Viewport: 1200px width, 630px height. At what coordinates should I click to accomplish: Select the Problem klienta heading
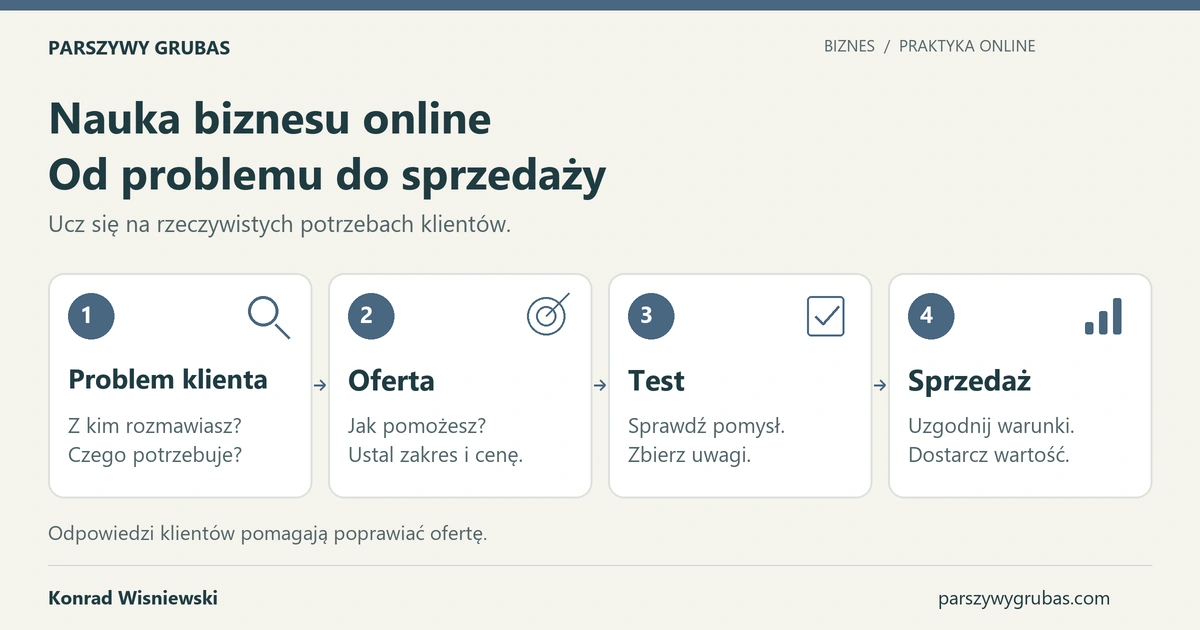coord(168,380)
